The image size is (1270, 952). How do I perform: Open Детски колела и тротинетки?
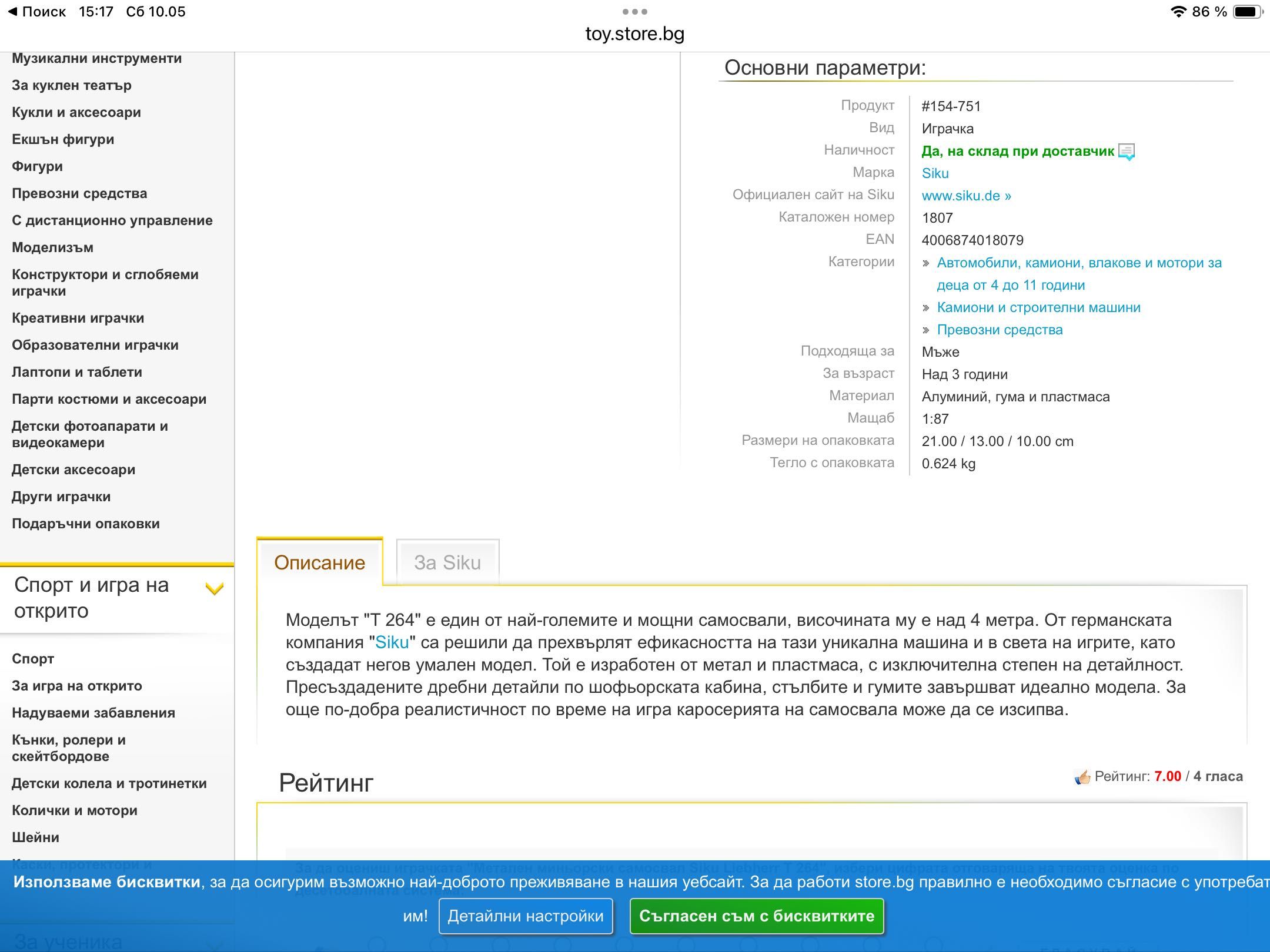(x=109, y=783)
